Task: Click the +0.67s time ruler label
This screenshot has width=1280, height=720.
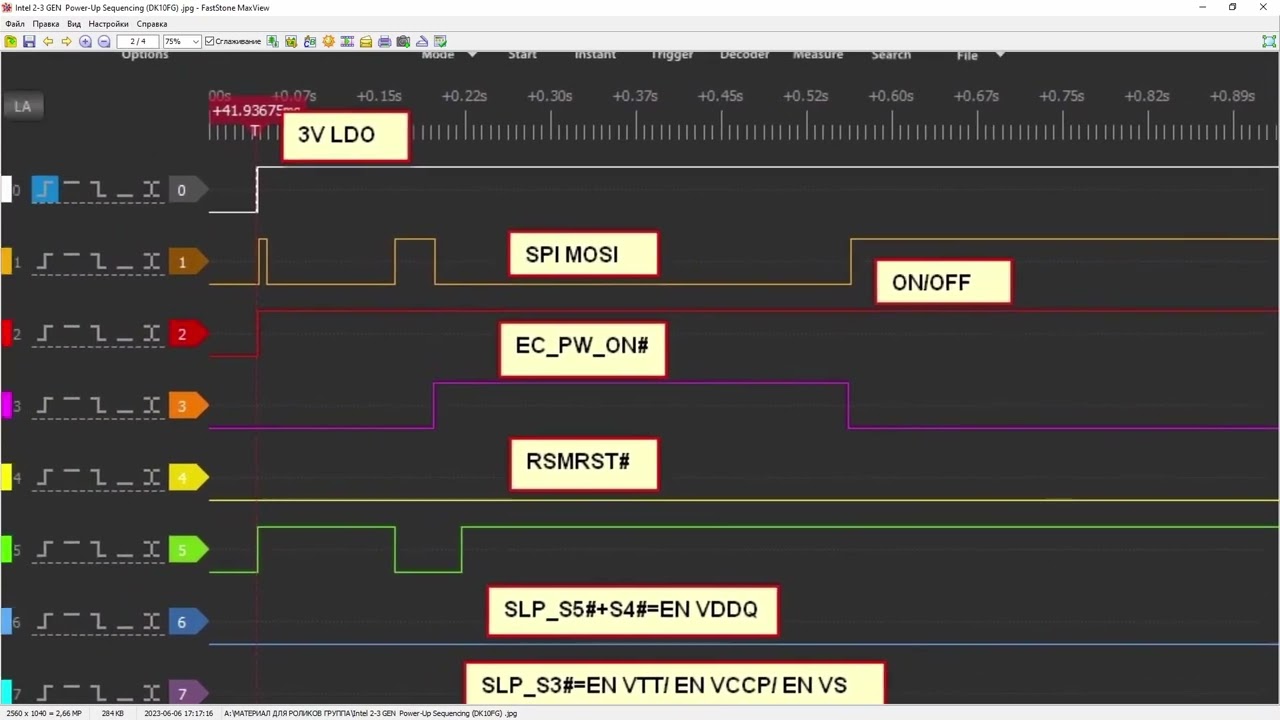Action: tap(976, 96)
